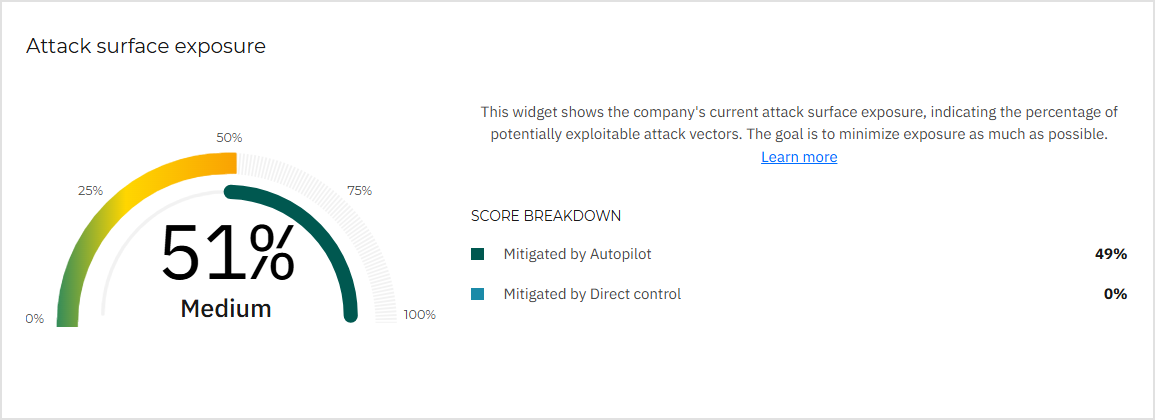This screenshot has height=420, width=1155.
Task: Click the Attack surface exposure widget title
Action: tap(146, 46)
